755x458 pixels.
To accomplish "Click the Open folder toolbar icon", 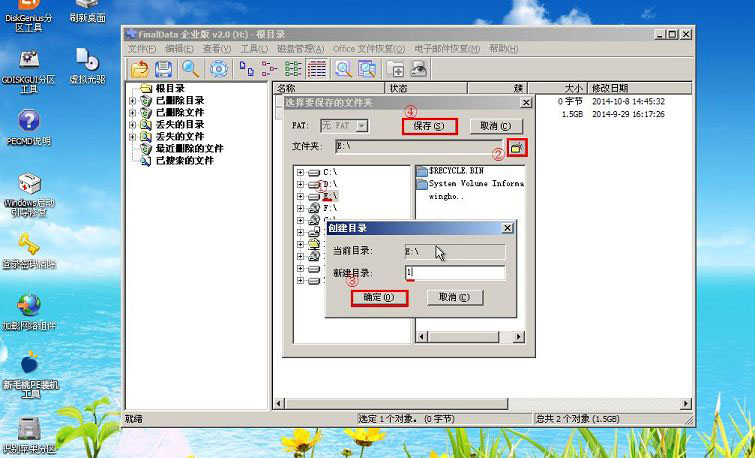I will [x=140, y=69].
